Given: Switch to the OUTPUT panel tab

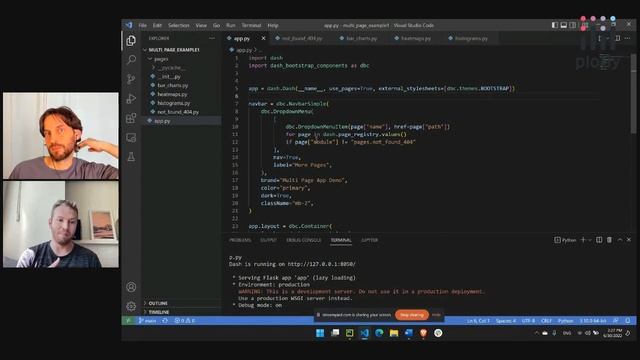Looking at the screenshot, I should pos(268,240).
